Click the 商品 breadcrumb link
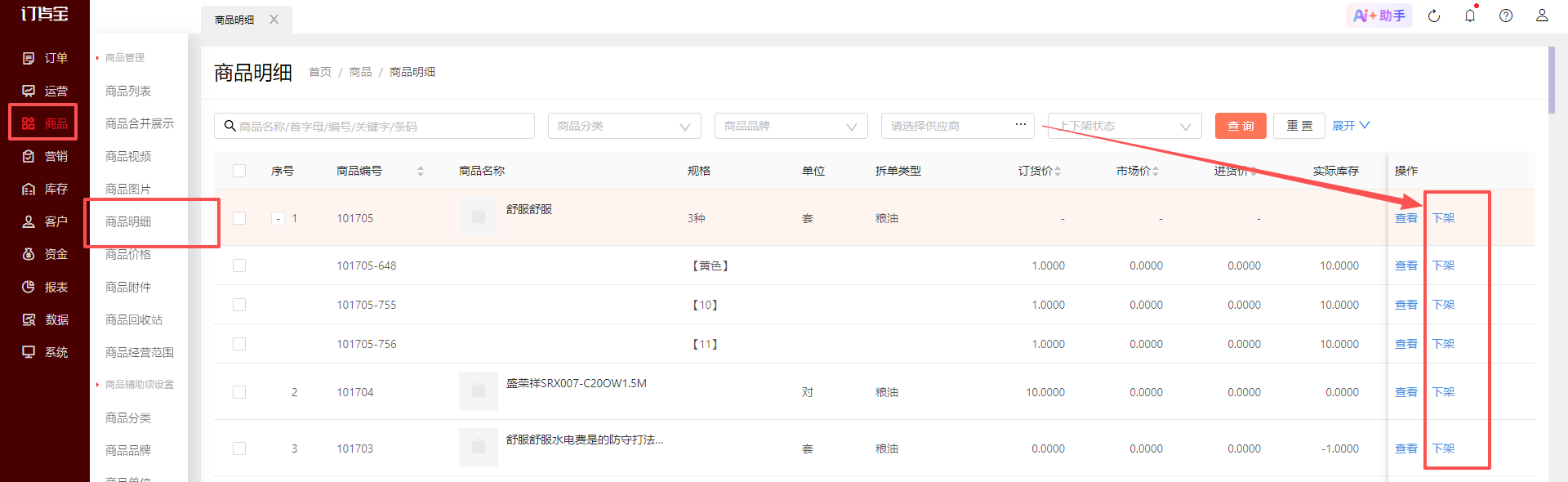 [x=360, y=72]
